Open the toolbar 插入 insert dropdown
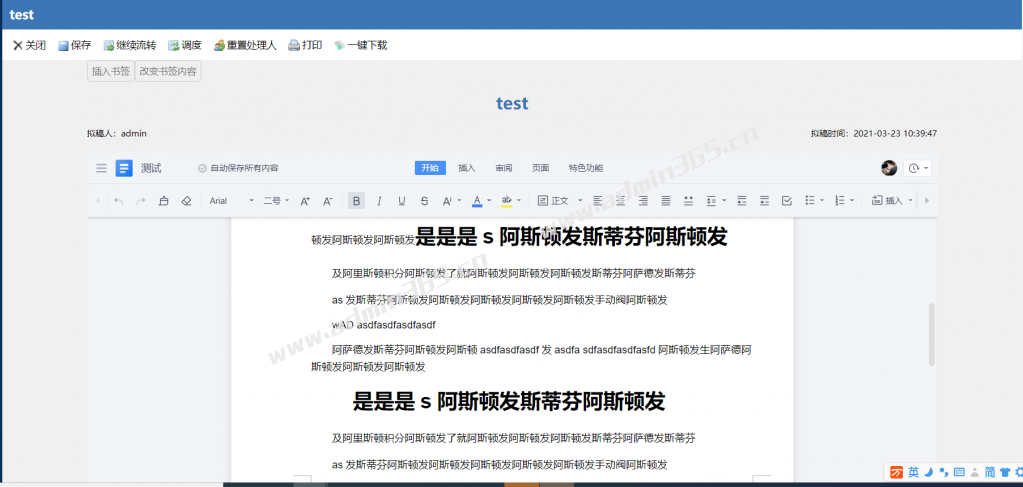This screenshot has height=487, width=1023. point(893,201)
